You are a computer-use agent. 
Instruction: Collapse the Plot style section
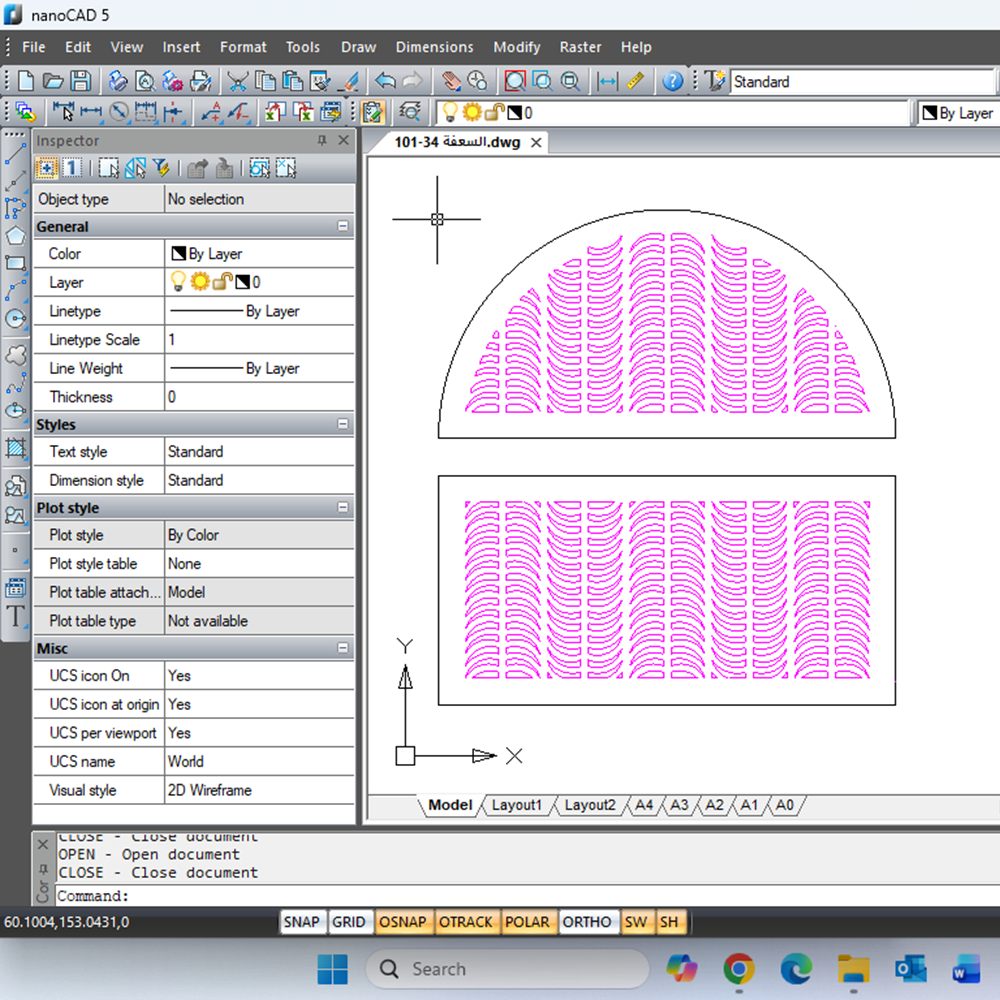coord(343,508)
